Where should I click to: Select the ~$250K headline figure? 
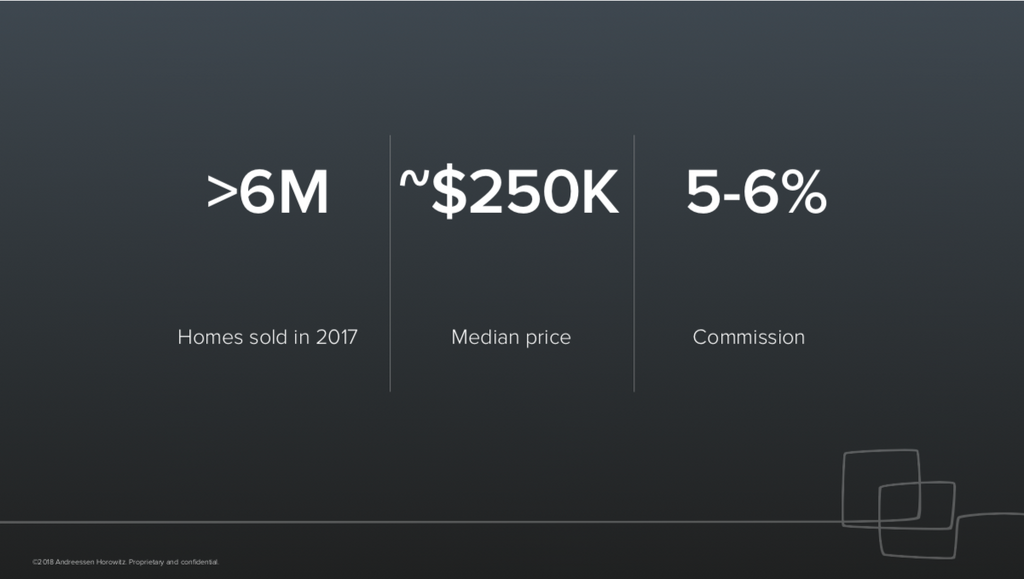click(x=510, y=193)
